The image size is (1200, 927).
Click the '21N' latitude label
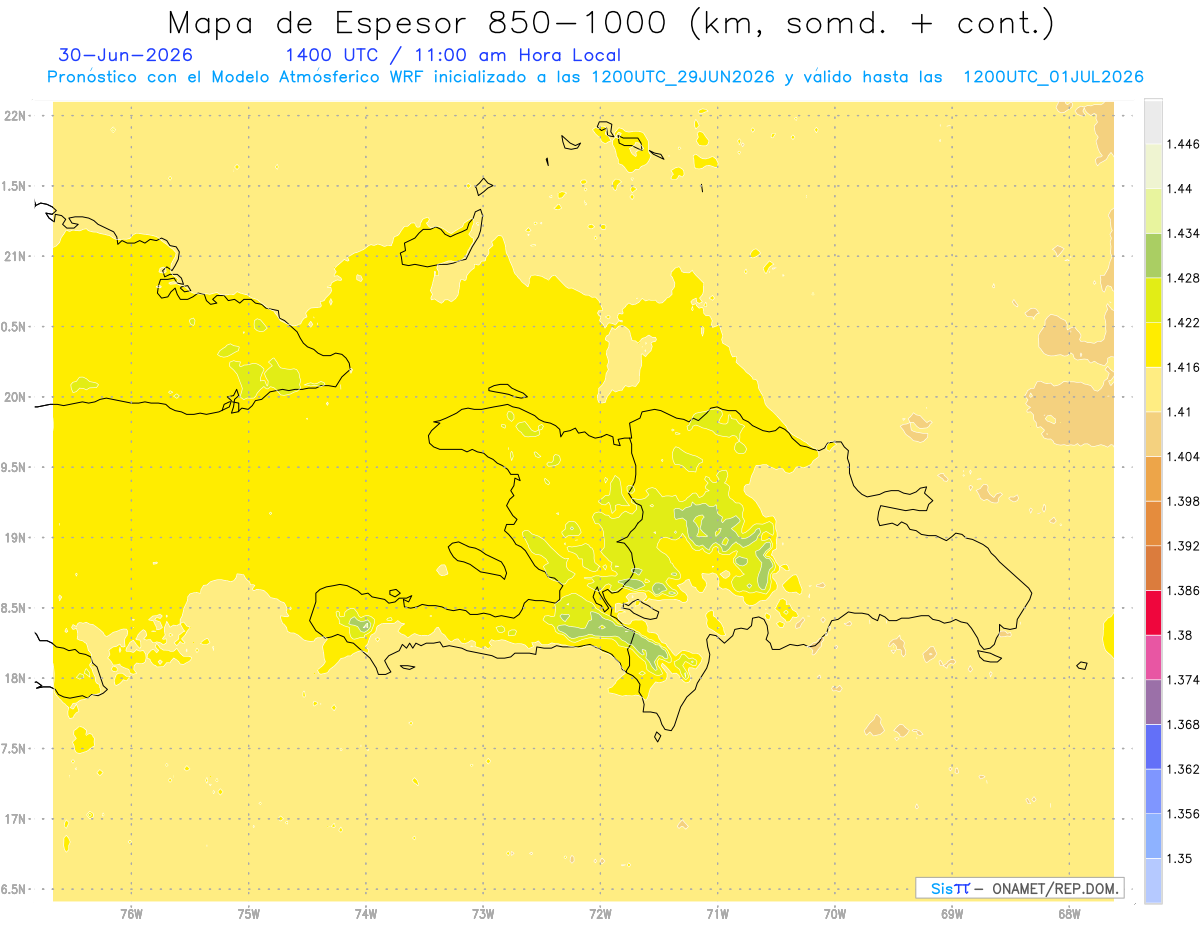click(17, 257)
